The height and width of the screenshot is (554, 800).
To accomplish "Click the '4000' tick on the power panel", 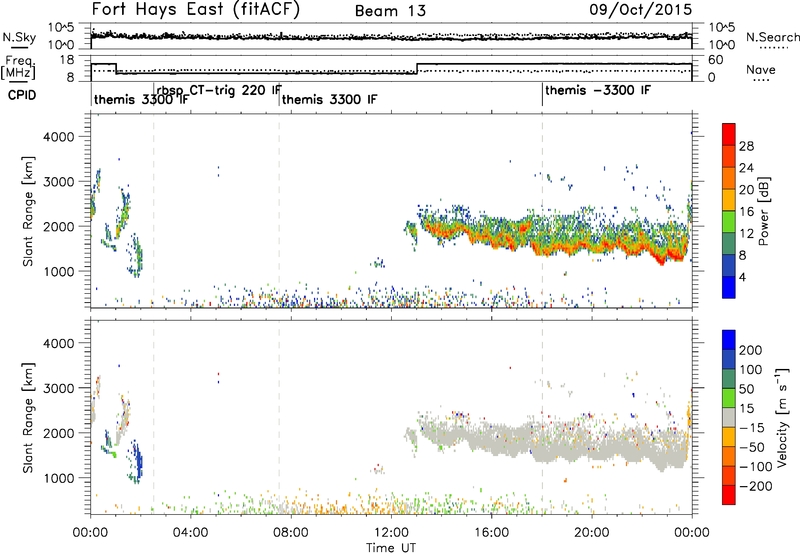I will 58,137.
